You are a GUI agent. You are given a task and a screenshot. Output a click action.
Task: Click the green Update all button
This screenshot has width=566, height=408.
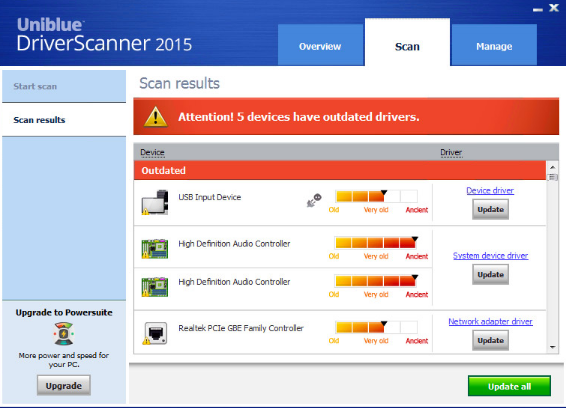pyautogui.click(x=509, y=386)
